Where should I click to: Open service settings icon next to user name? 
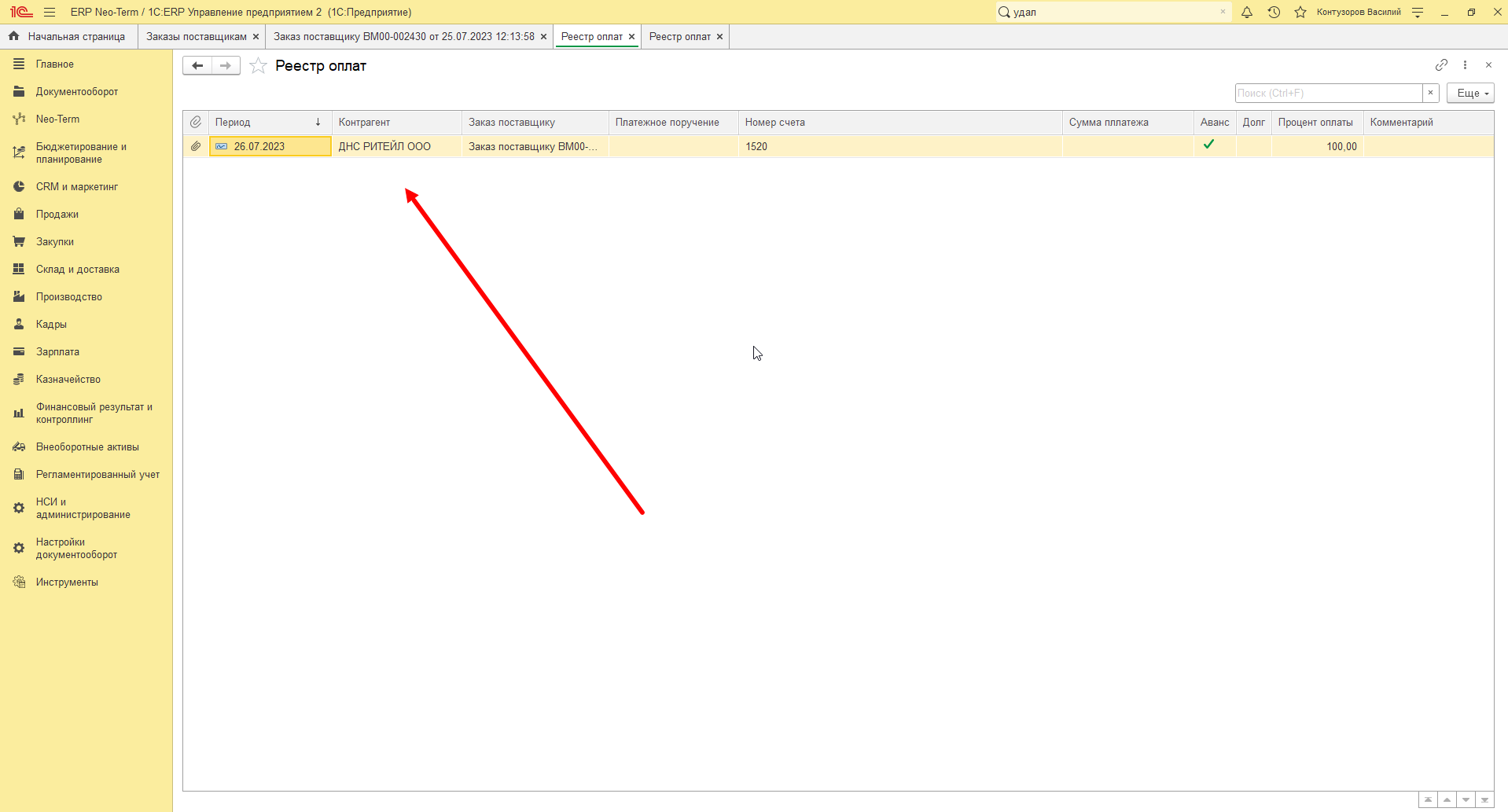tap(1418, 12)
